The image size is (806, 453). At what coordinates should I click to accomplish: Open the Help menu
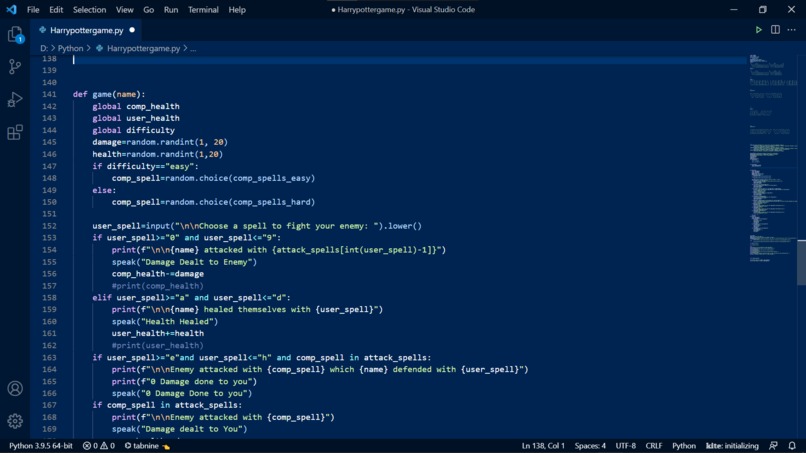tap(237, 10)
